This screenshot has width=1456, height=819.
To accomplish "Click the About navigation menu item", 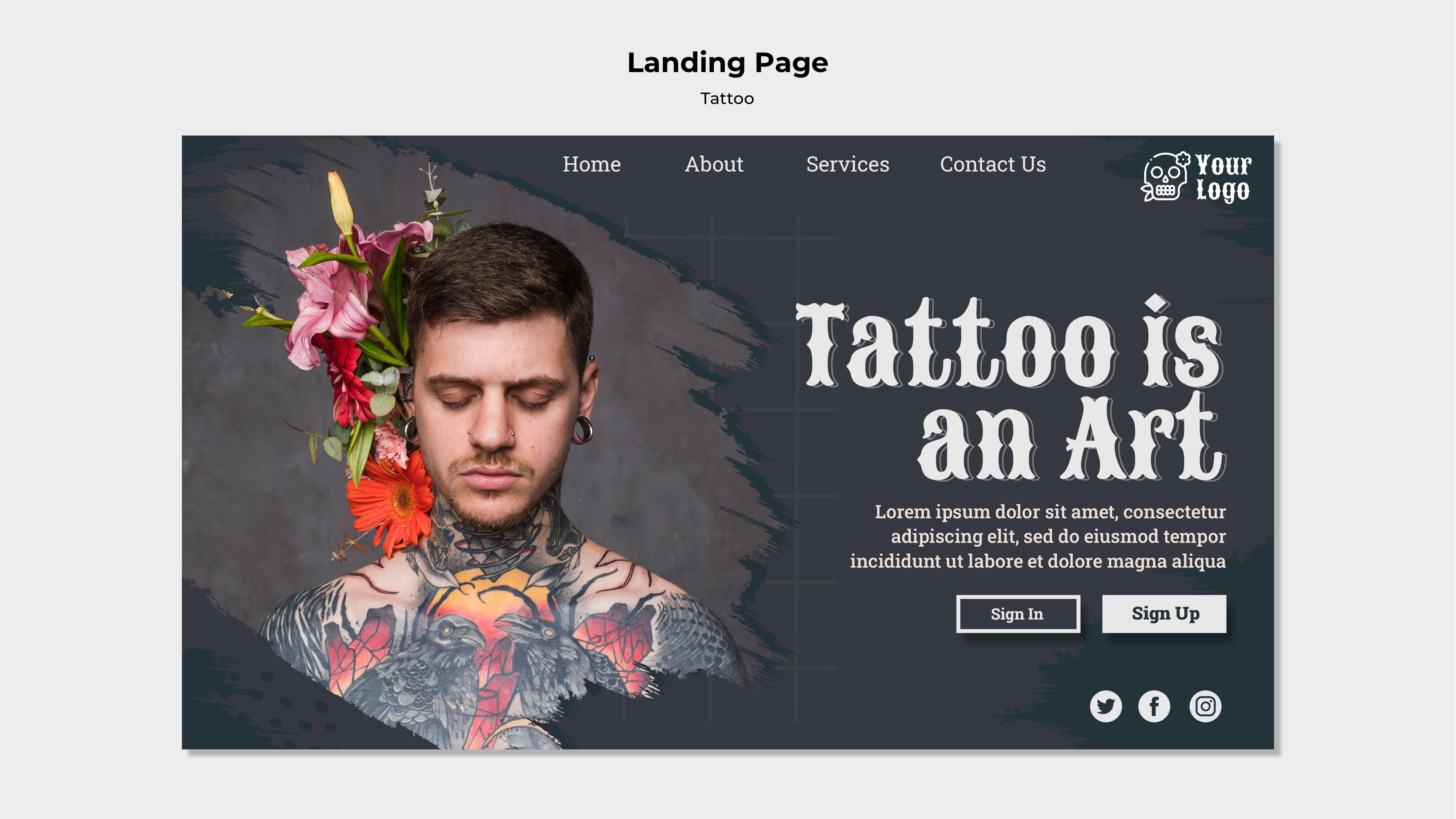I will (714, 163).
